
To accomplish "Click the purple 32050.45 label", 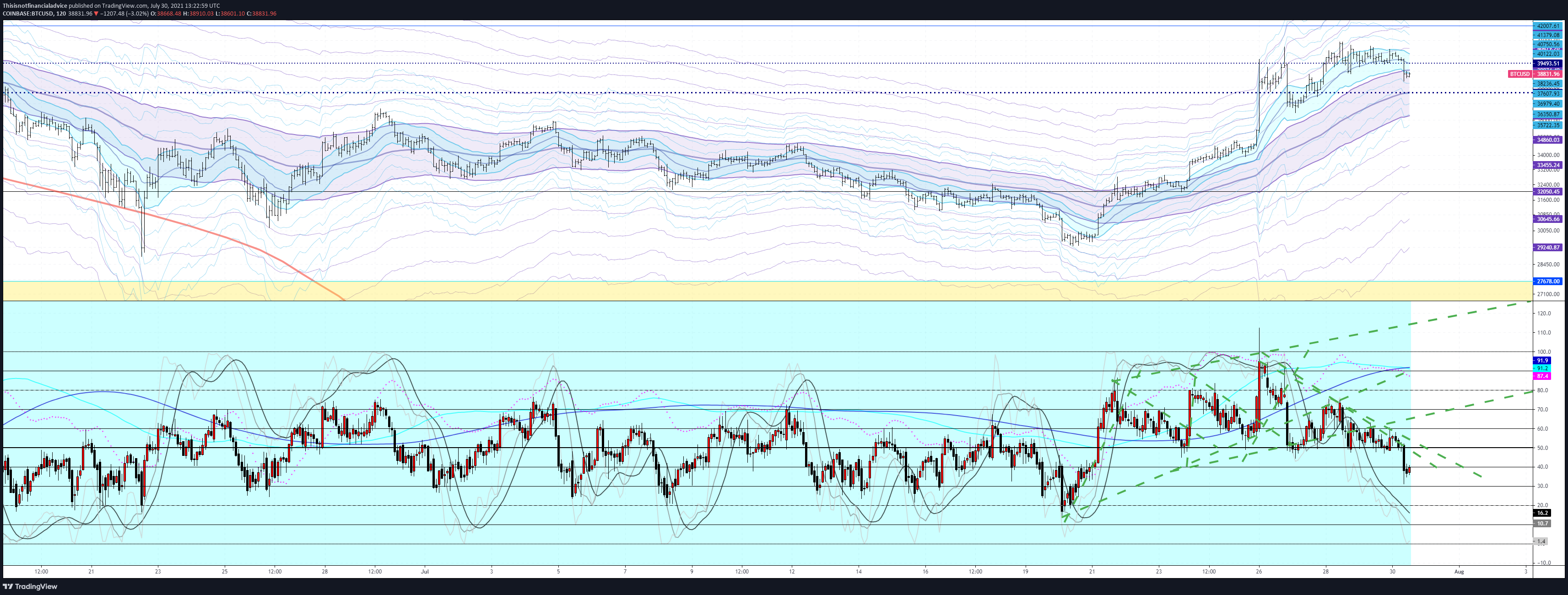I will click(1548, 192).
